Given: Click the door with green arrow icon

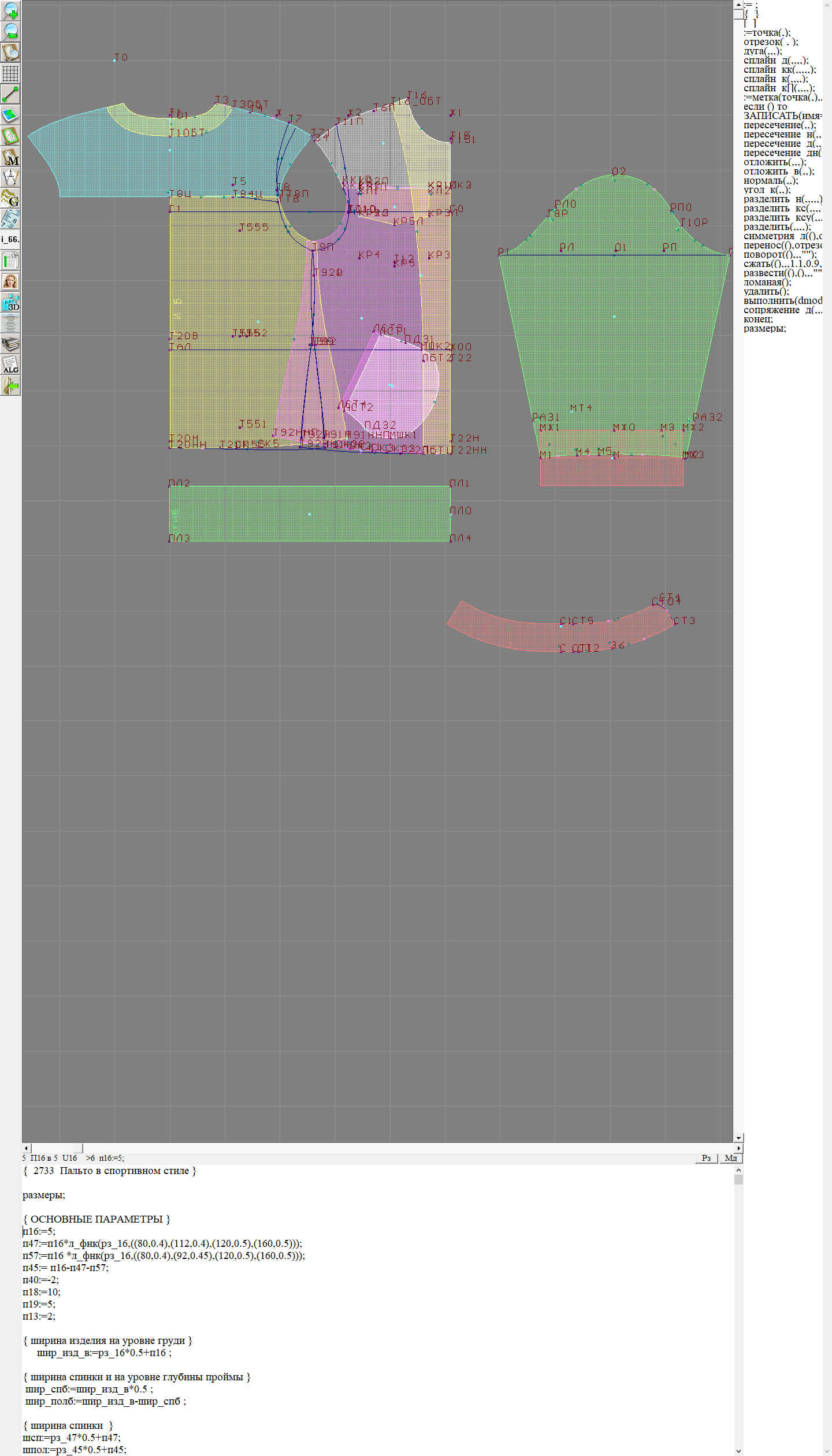Looking at the screenshot, I should pyautogui.click(x=10, y=385).
